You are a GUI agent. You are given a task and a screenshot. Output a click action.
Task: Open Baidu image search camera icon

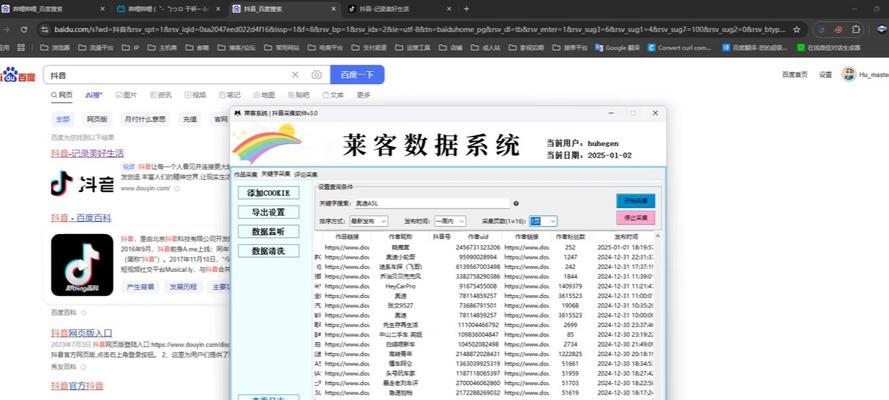point(316,75)
